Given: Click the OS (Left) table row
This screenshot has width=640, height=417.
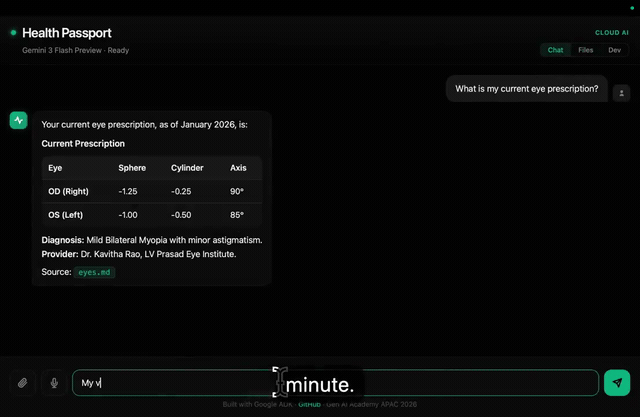Looking at the screenshot, I should coord(152,215).
